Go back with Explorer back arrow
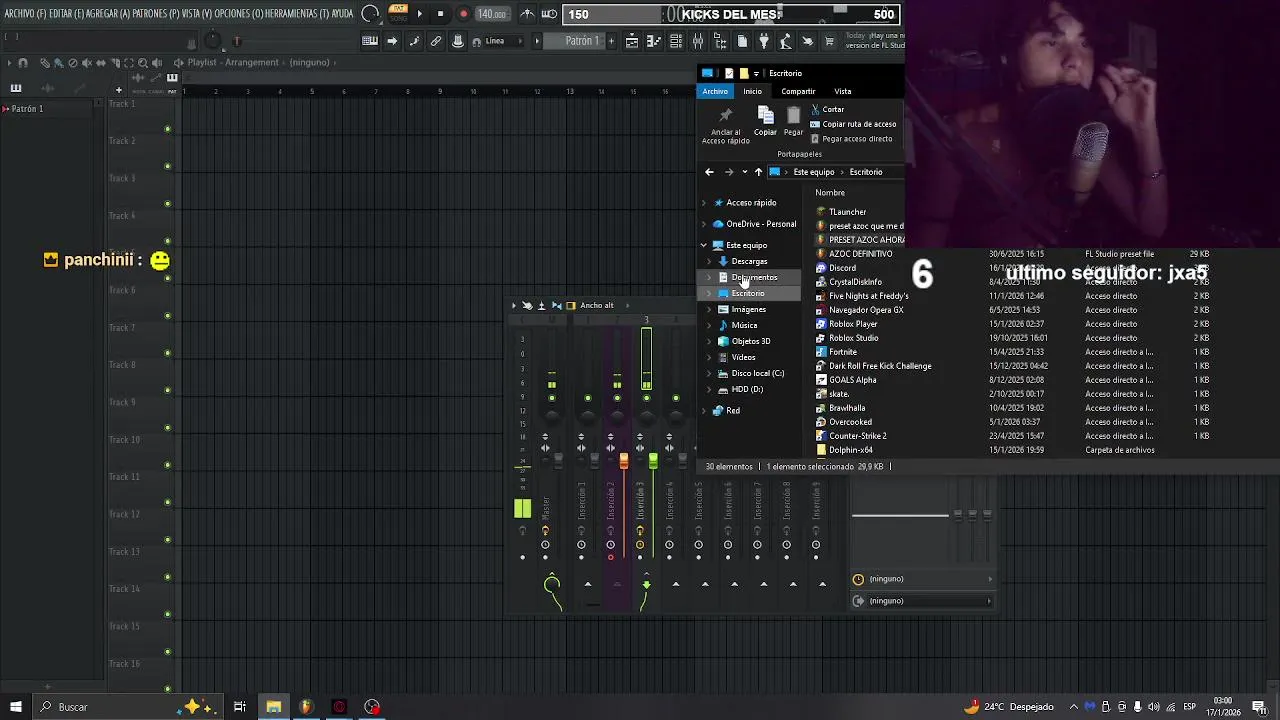Viewport: 1280px width, 720px height. tap(710, 172)
